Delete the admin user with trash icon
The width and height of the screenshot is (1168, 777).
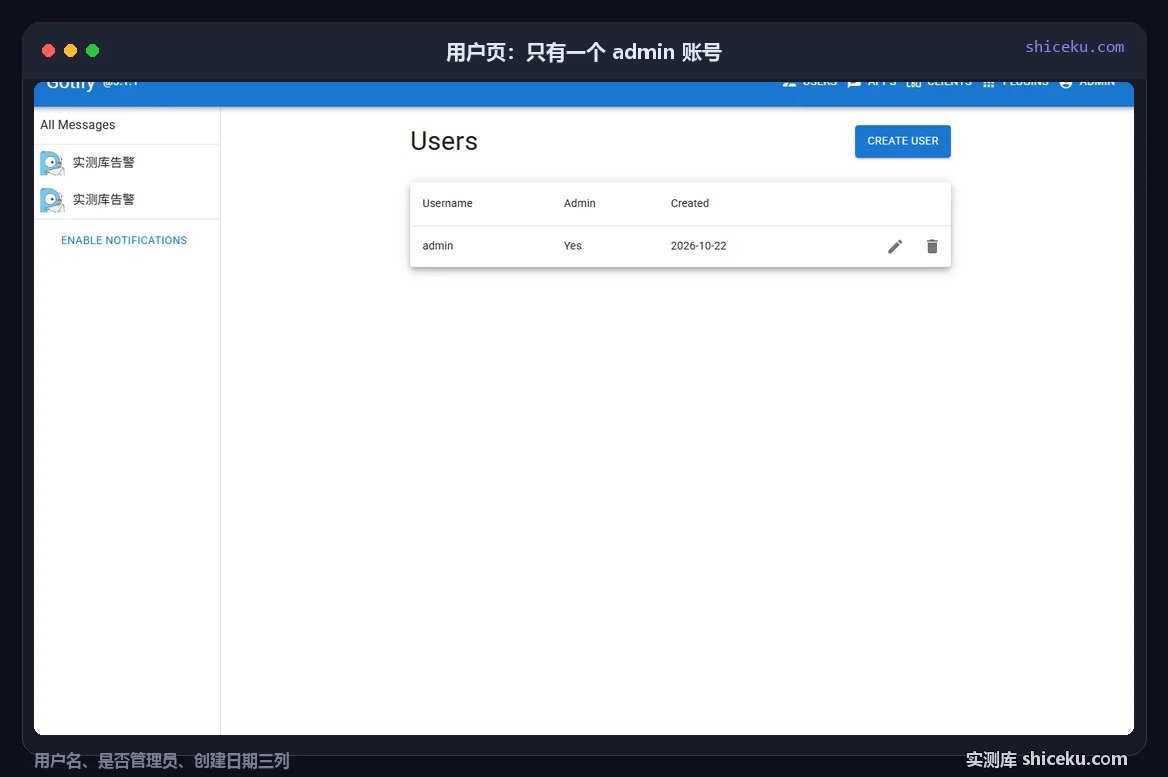pyautogui.click(x=932, y=247)
